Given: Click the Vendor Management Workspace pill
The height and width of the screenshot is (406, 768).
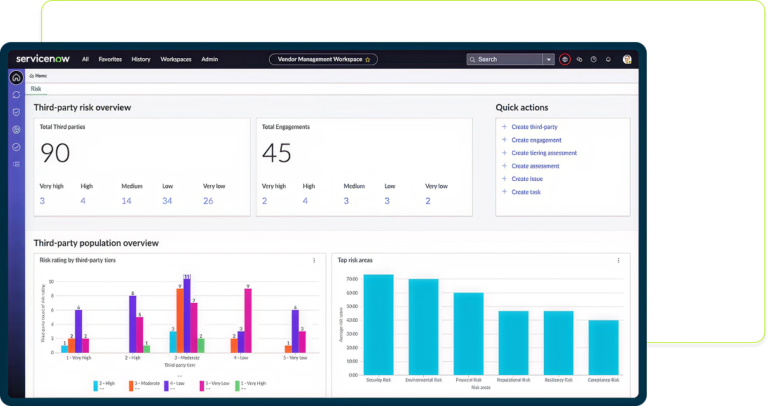Looking at the screenshot, I should 323,59.
